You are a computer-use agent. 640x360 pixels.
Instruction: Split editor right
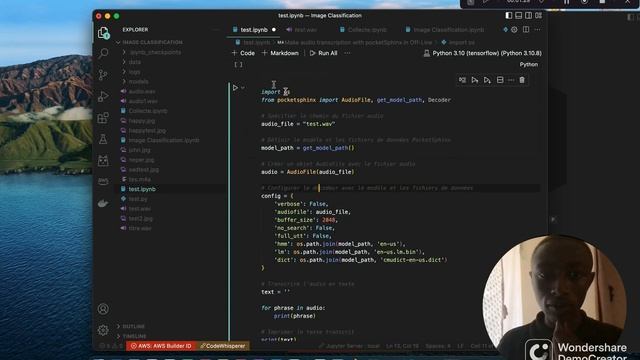526,29
